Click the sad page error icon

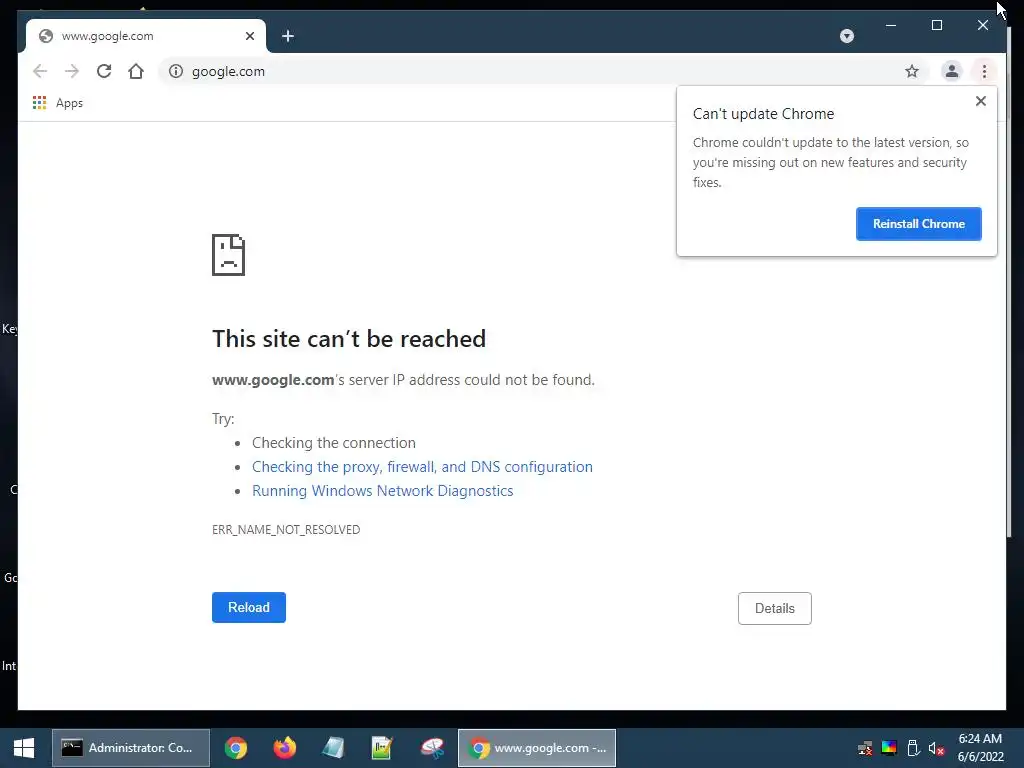pos(229,255)
